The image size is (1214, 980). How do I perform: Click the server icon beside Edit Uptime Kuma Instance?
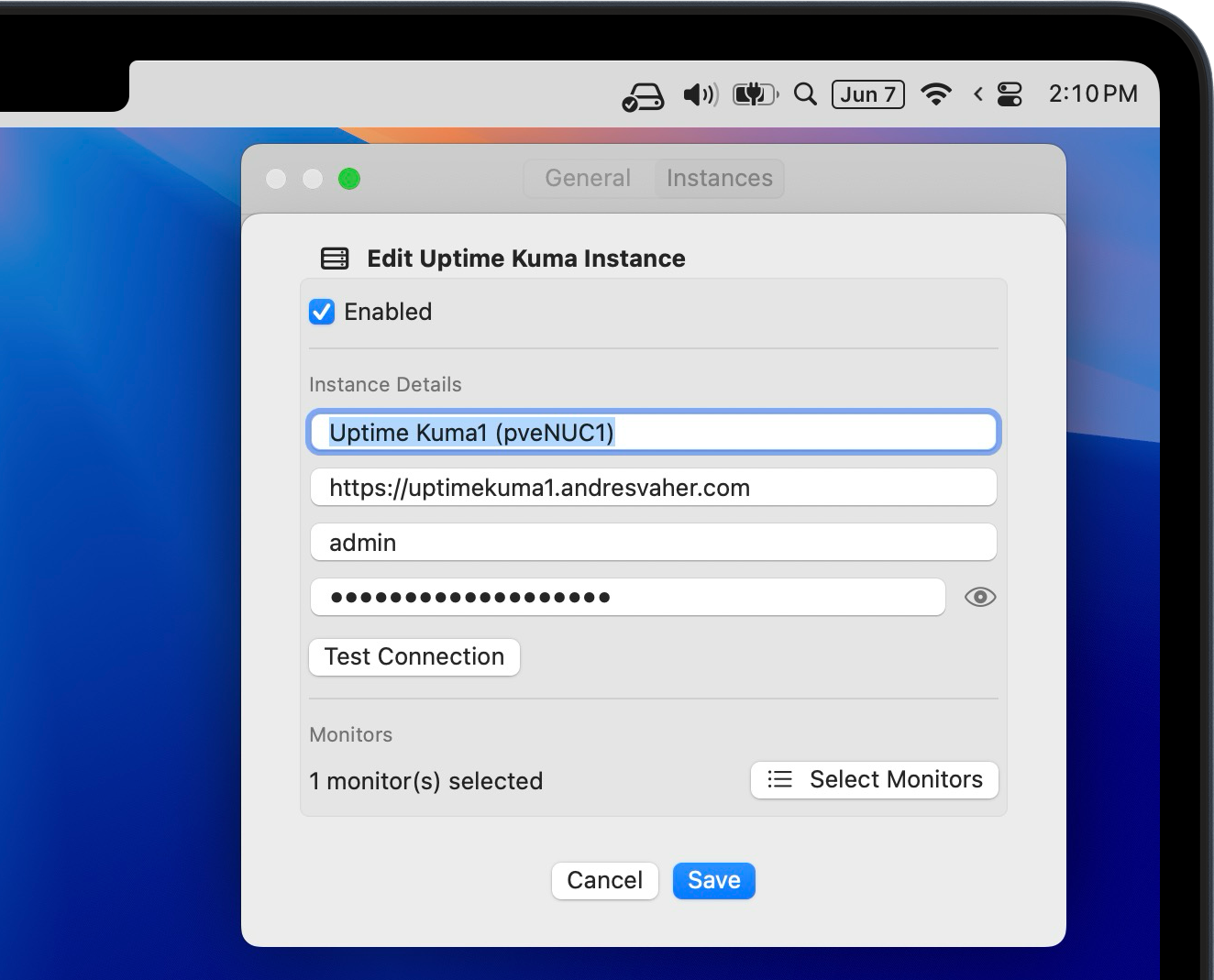335,259
